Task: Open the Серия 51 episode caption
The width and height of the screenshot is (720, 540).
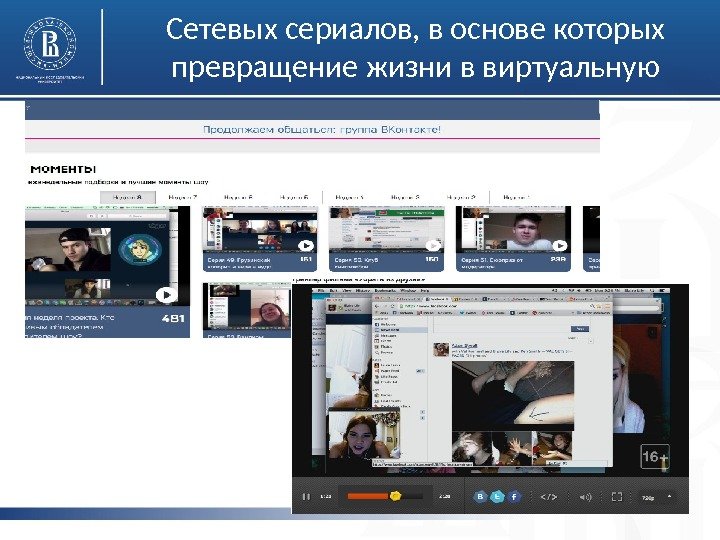Action: point(492,263)
